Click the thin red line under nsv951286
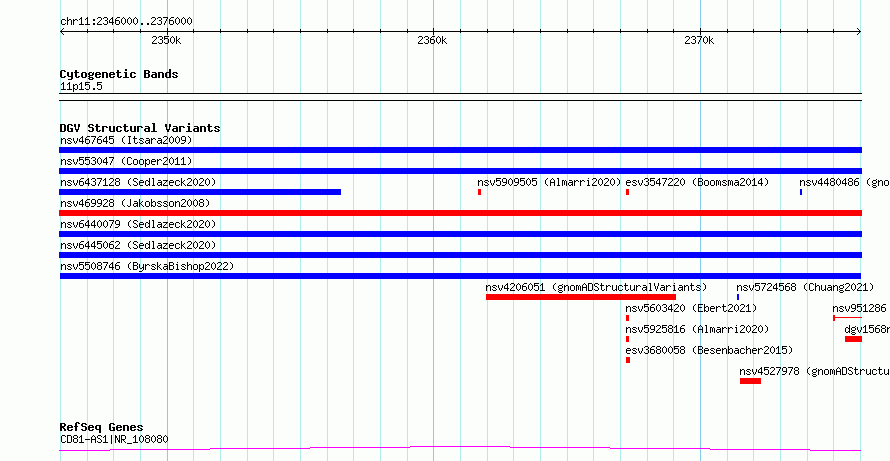Image resolution: width=890 pixels, height=461 pixels. tap(847, 318)
